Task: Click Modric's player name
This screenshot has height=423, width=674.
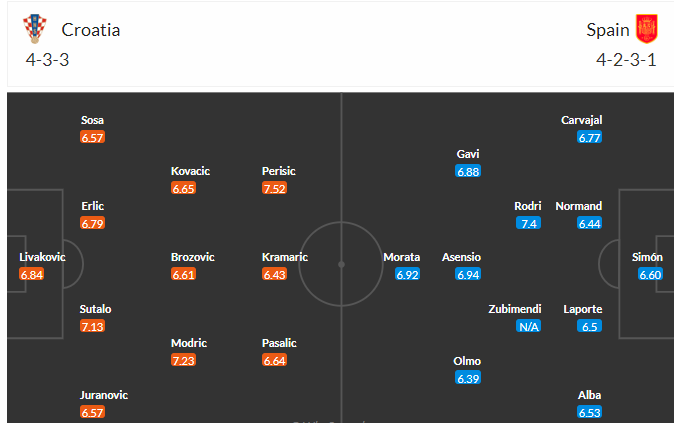Action: pos(190,343)
